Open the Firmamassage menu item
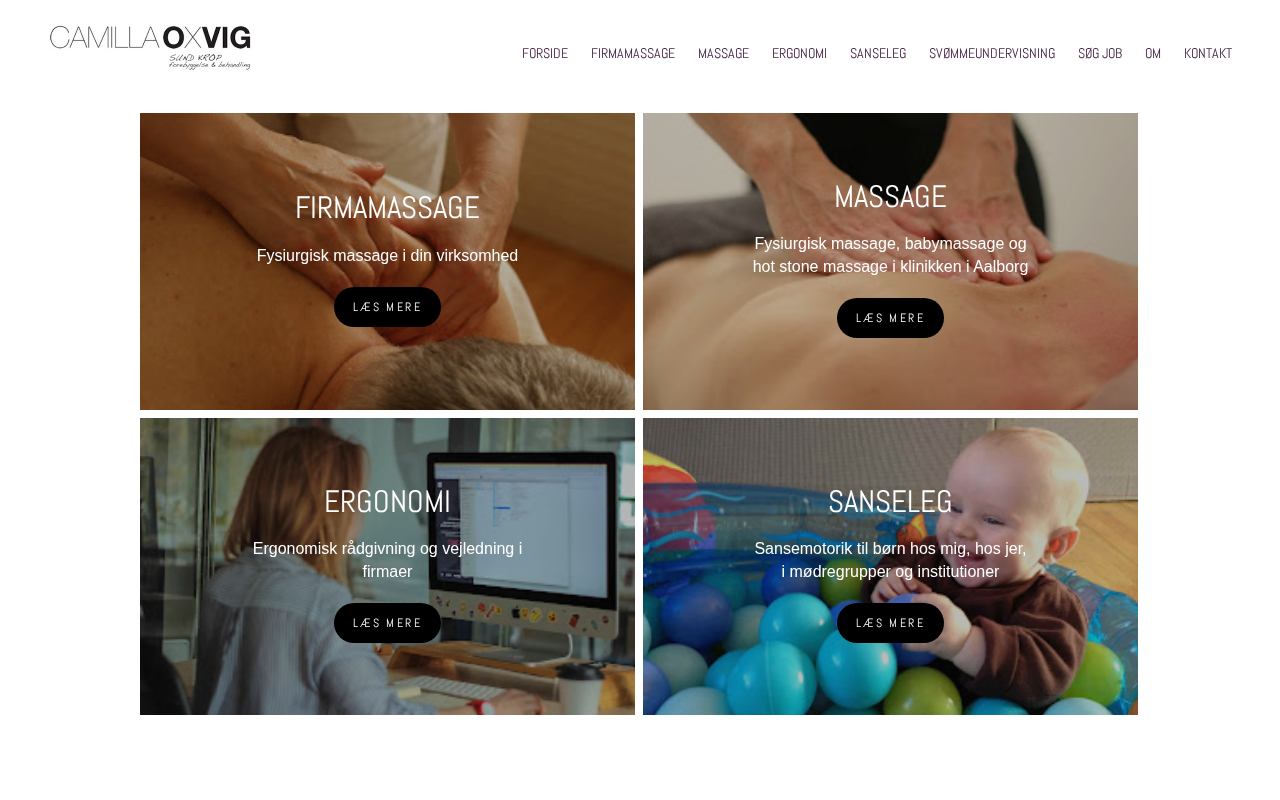Image resolution: width=1280 pixels, height=800 pixels. pyautogui.click(x=633, y=53)
